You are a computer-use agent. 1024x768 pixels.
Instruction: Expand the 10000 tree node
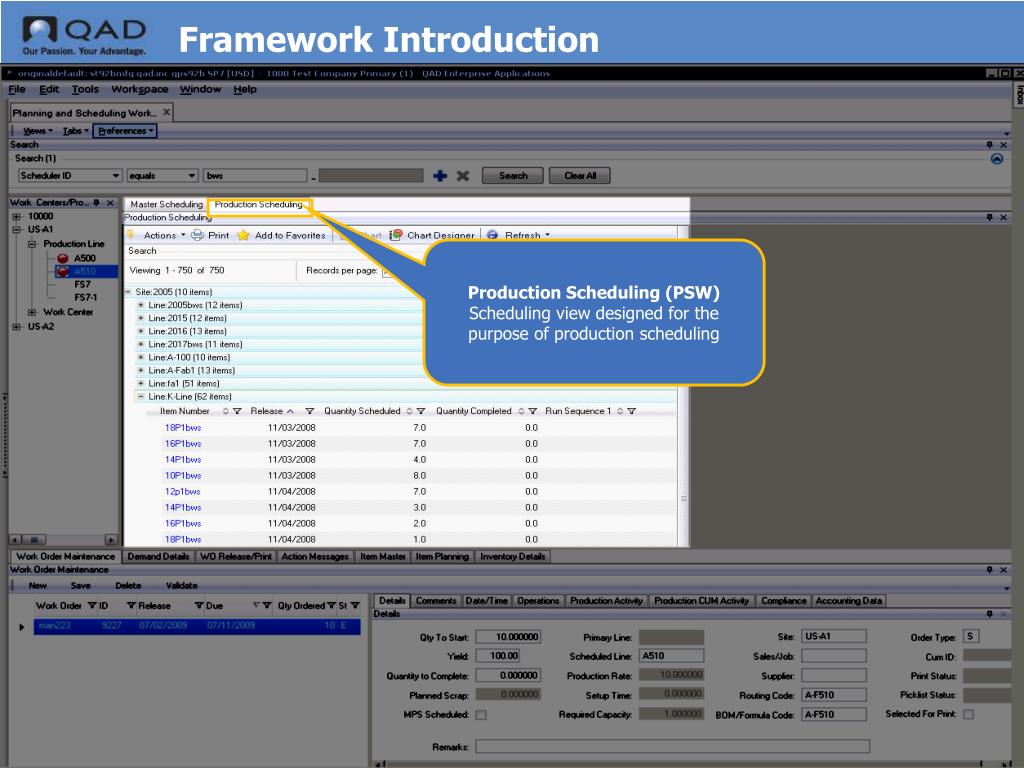click(x=17, y=216)
